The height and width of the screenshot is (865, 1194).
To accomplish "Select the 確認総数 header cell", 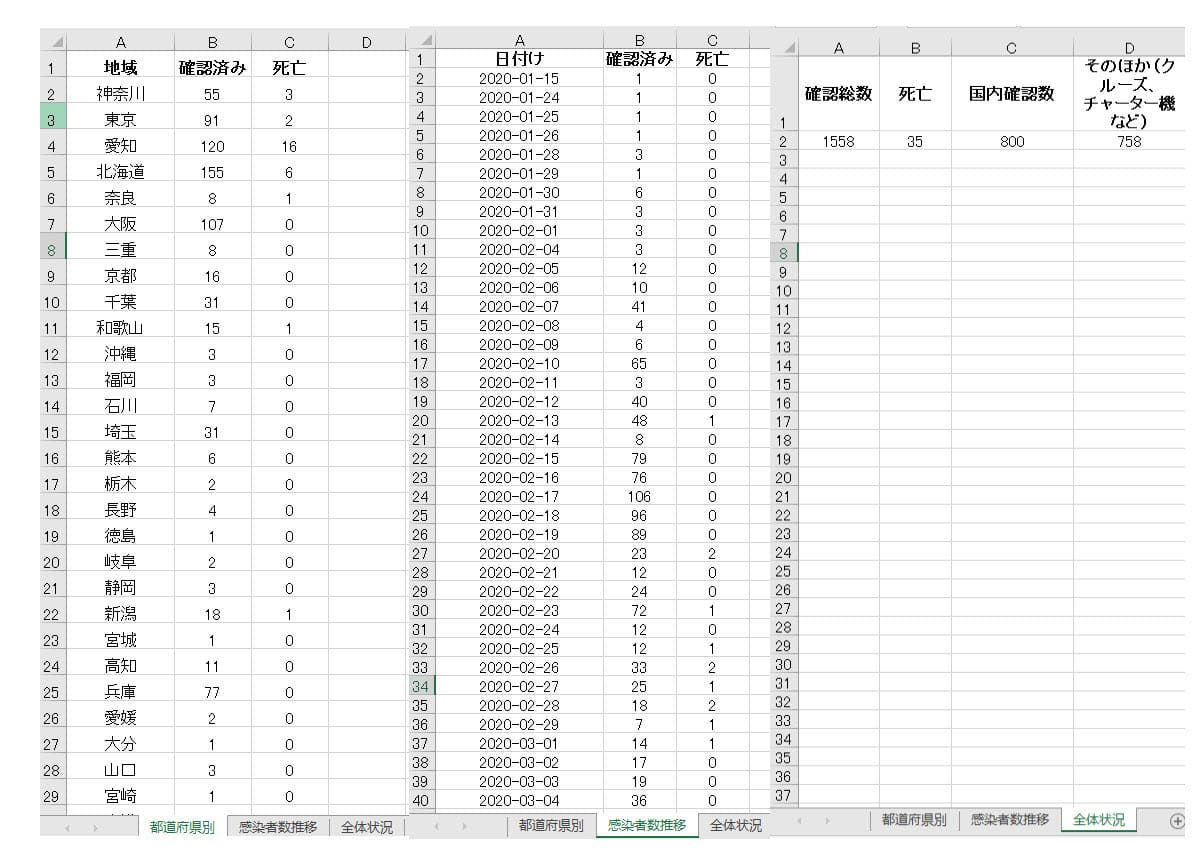I will (838, 94).
